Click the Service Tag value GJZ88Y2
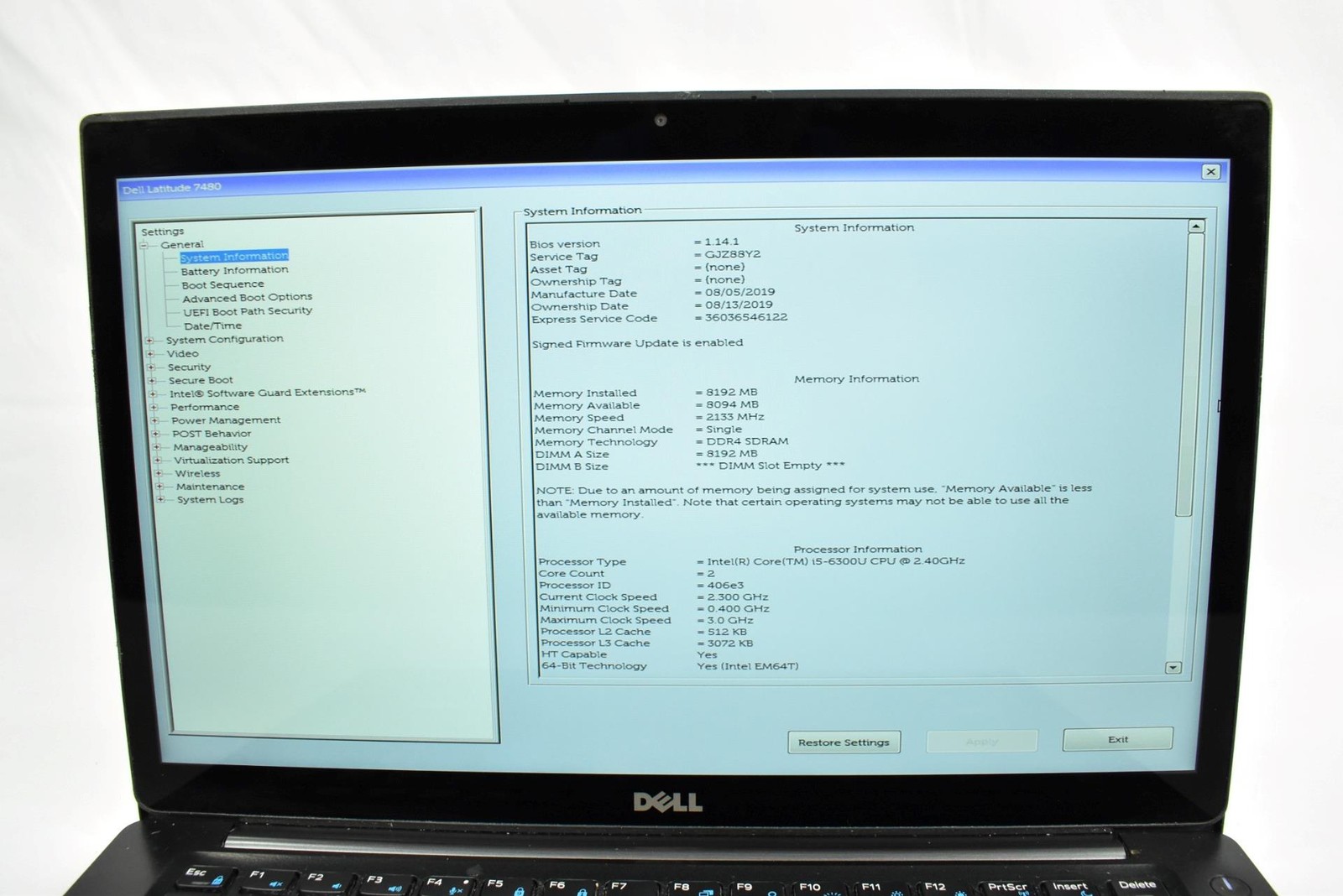Image resolution: width=1343 pixels, height=896 pixels. pos(732,254)
